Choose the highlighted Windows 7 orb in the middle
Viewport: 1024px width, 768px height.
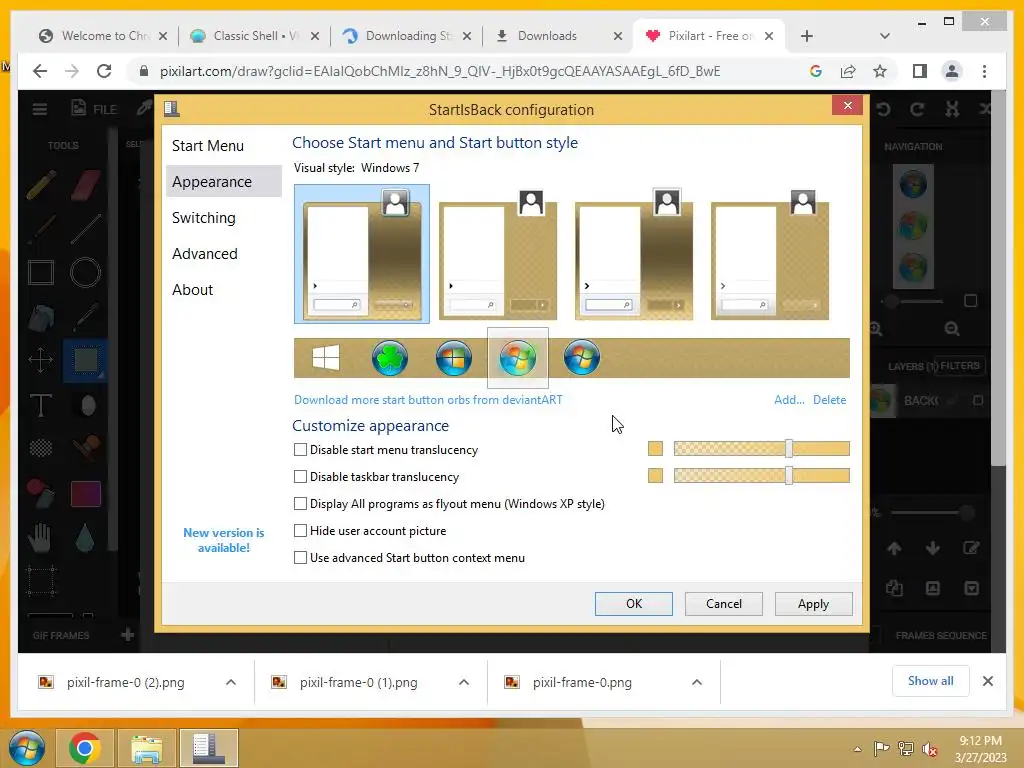[518, 358]
